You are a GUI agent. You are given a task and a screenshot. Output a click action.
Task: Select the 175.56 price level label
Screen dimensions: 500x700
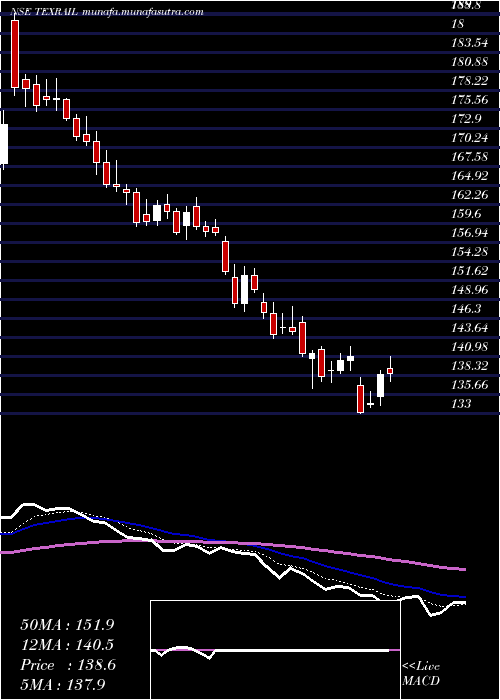coord(470,100)
